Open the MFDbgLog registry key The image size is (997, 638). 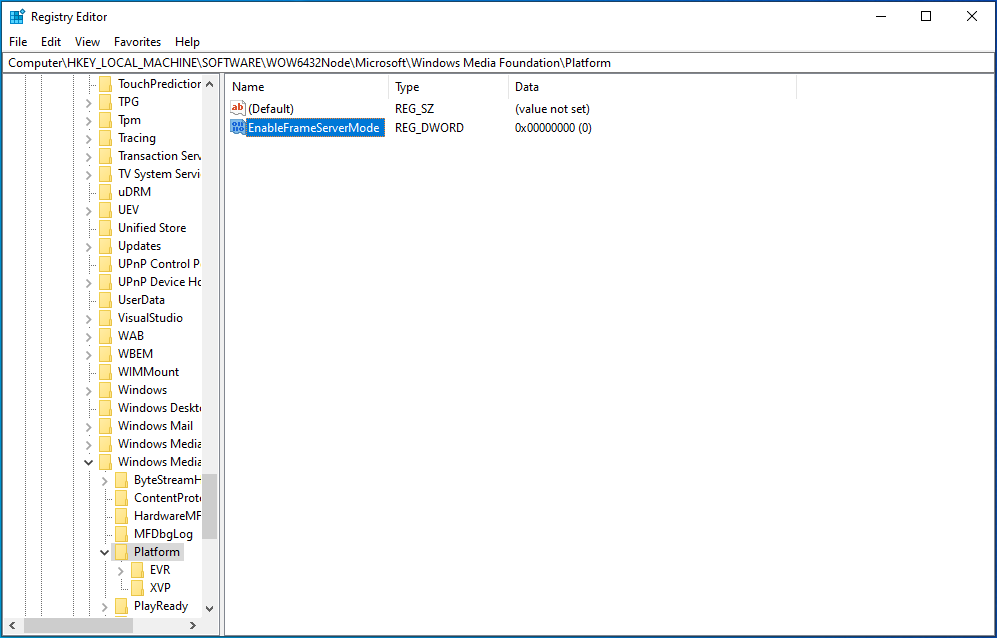click(161, 533)
